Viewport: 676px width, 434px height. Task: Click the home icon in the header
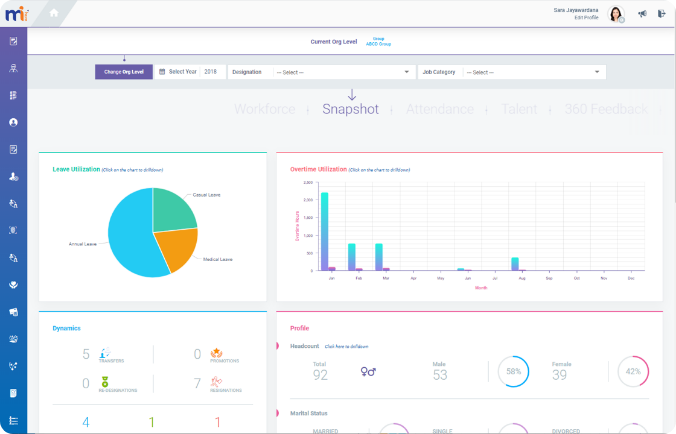[54, 13]
